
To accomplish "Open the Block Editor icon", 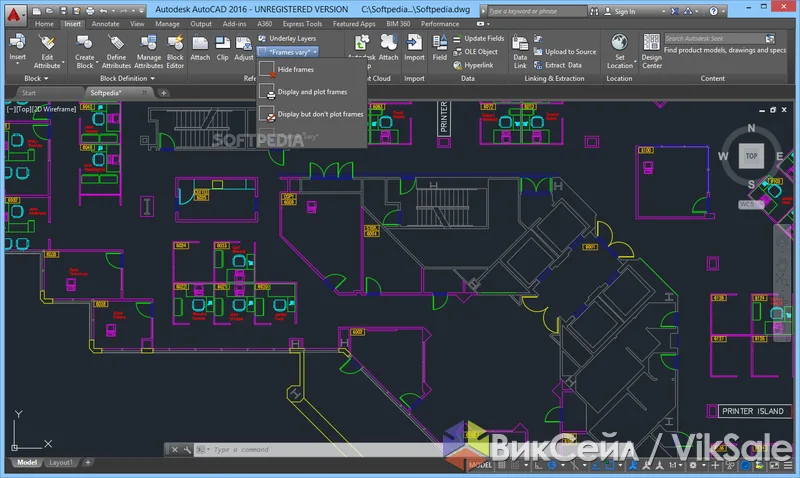I will click(x=175, y=42).
